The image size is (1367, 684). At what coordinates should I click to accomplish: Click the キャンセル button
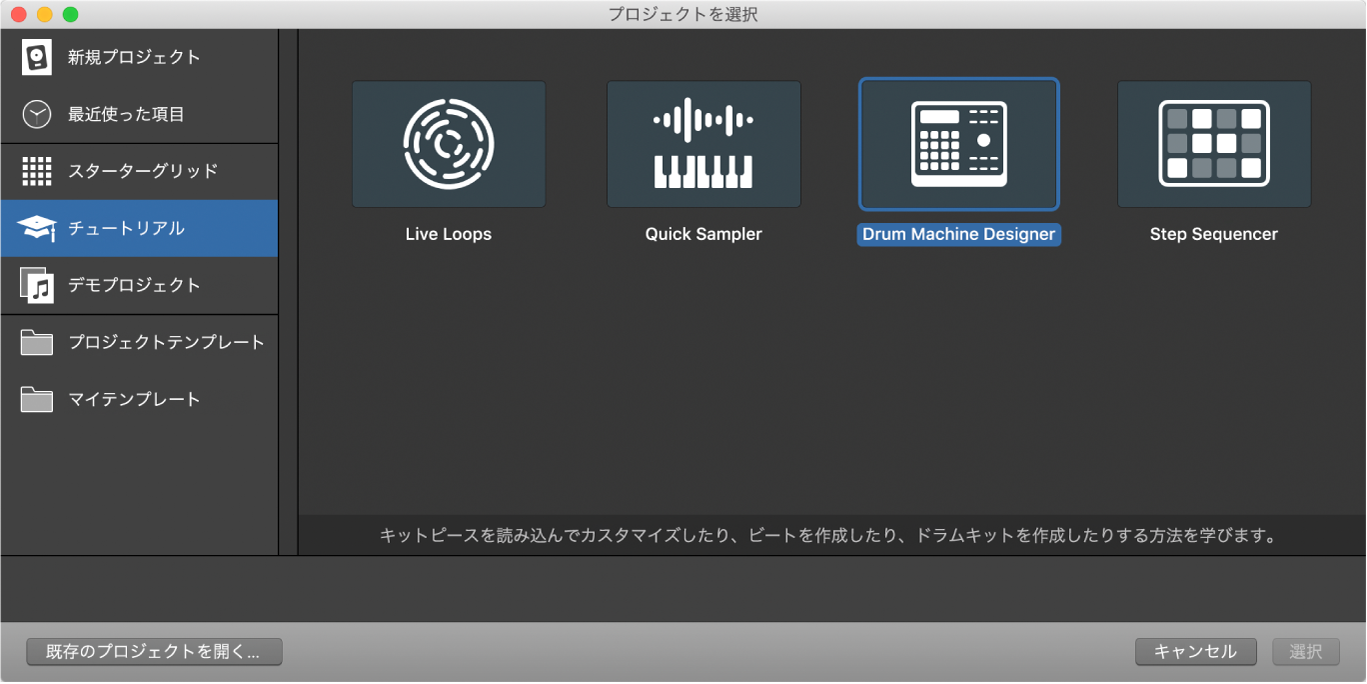[x=1196, y=652]
